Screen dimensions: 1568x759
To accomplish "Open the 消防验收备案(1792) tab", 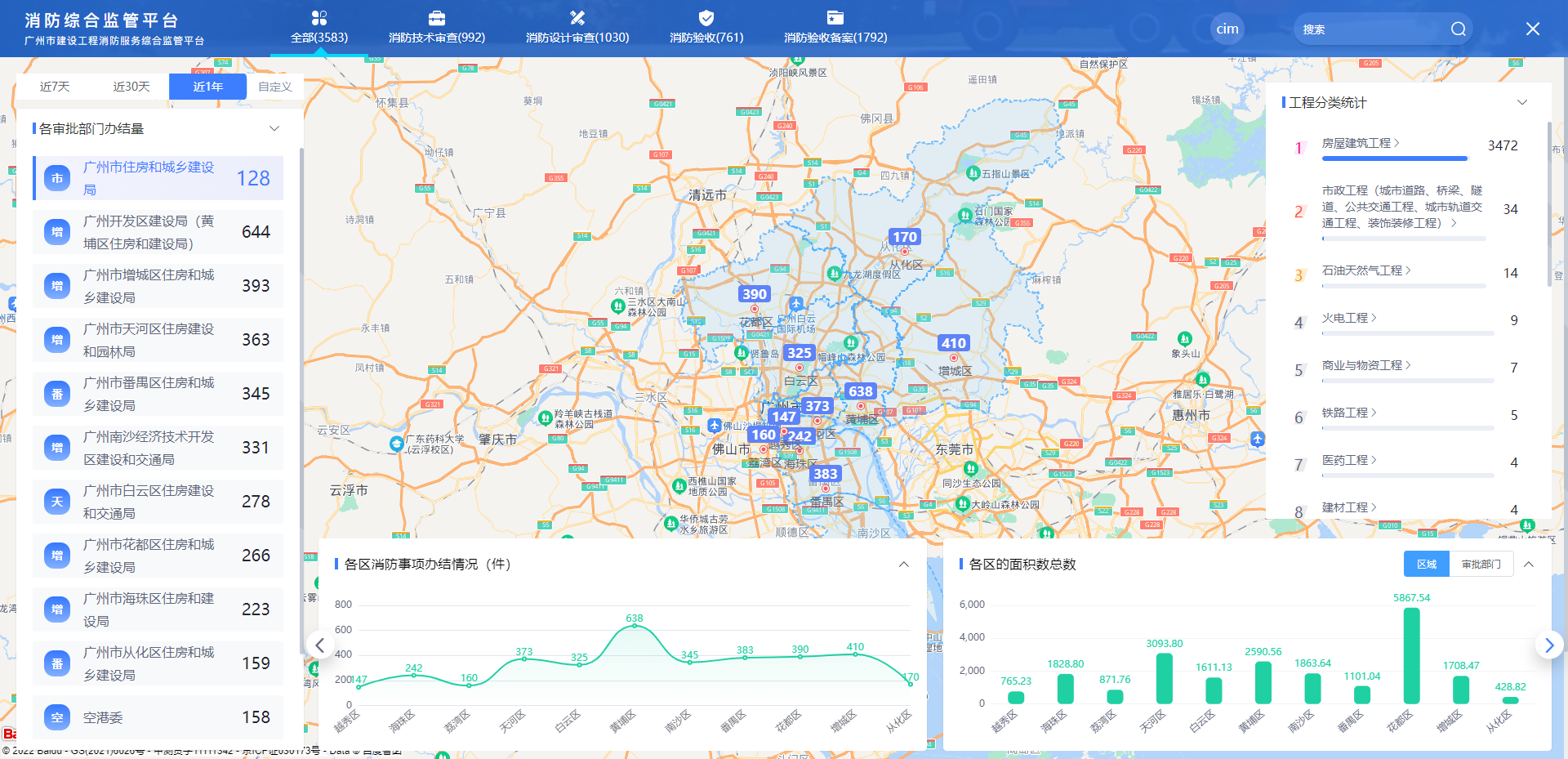I will [835, 28].
